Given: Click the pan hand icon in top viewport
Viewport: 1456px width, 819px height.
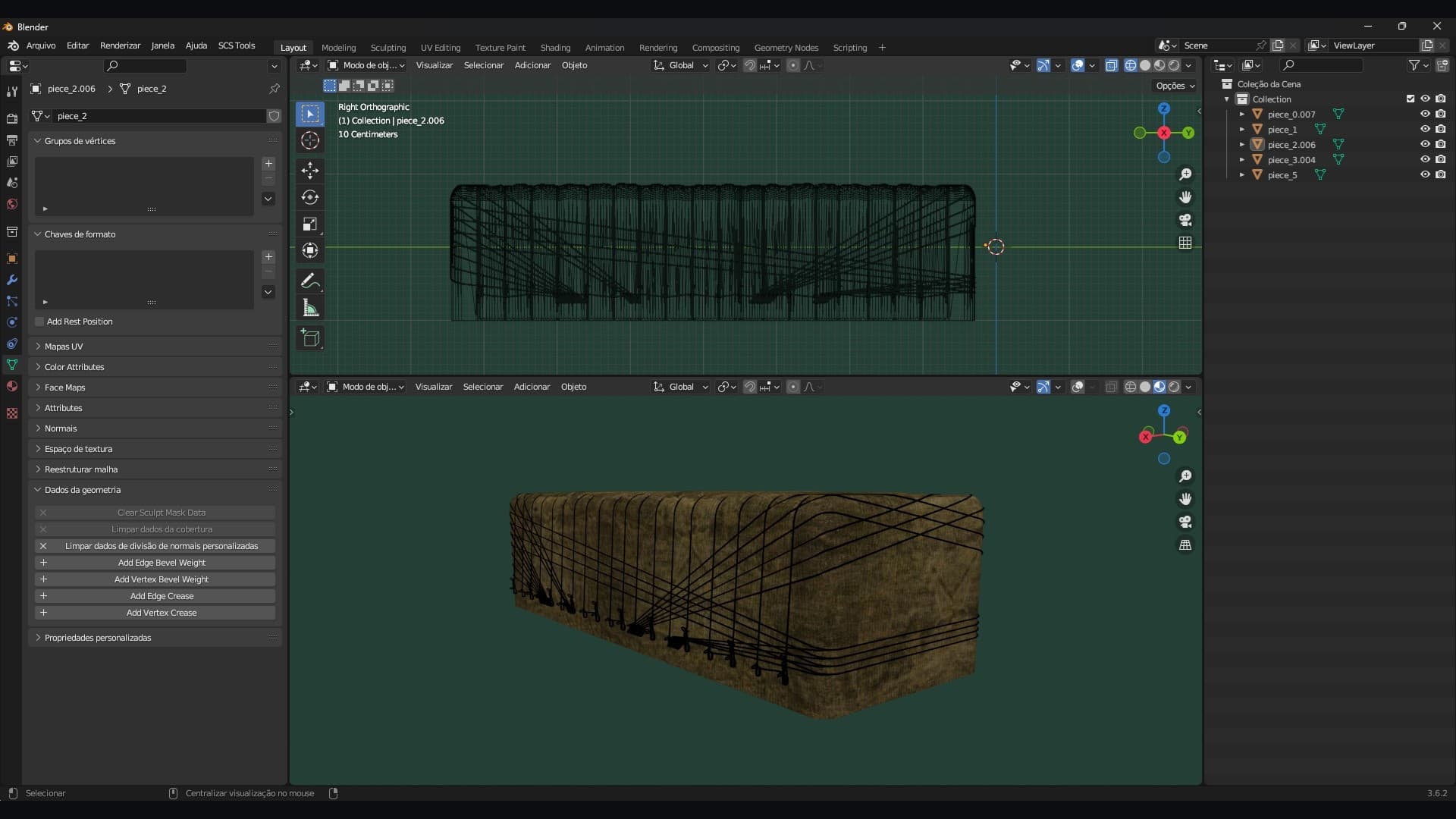Looking at the screenshot, I should click(1185, 197).
